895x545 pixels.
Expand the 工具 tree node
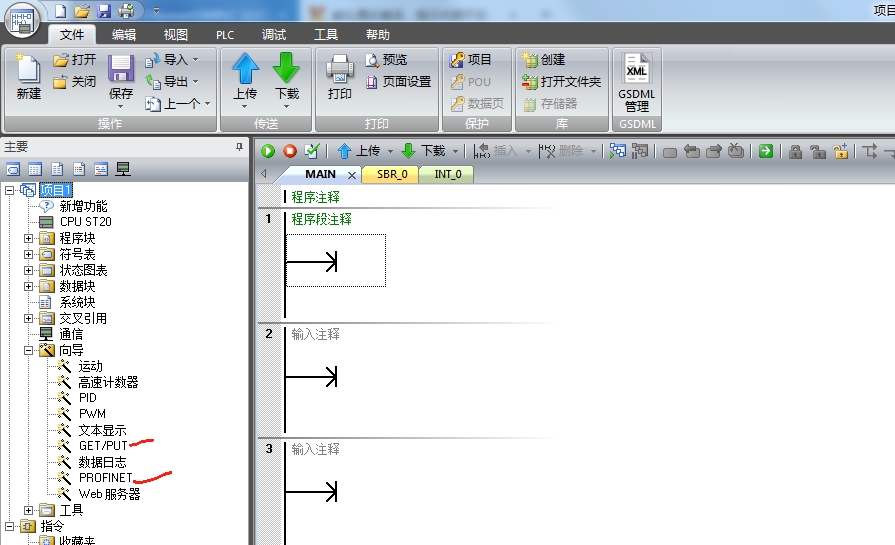click(x=29, y=510)
